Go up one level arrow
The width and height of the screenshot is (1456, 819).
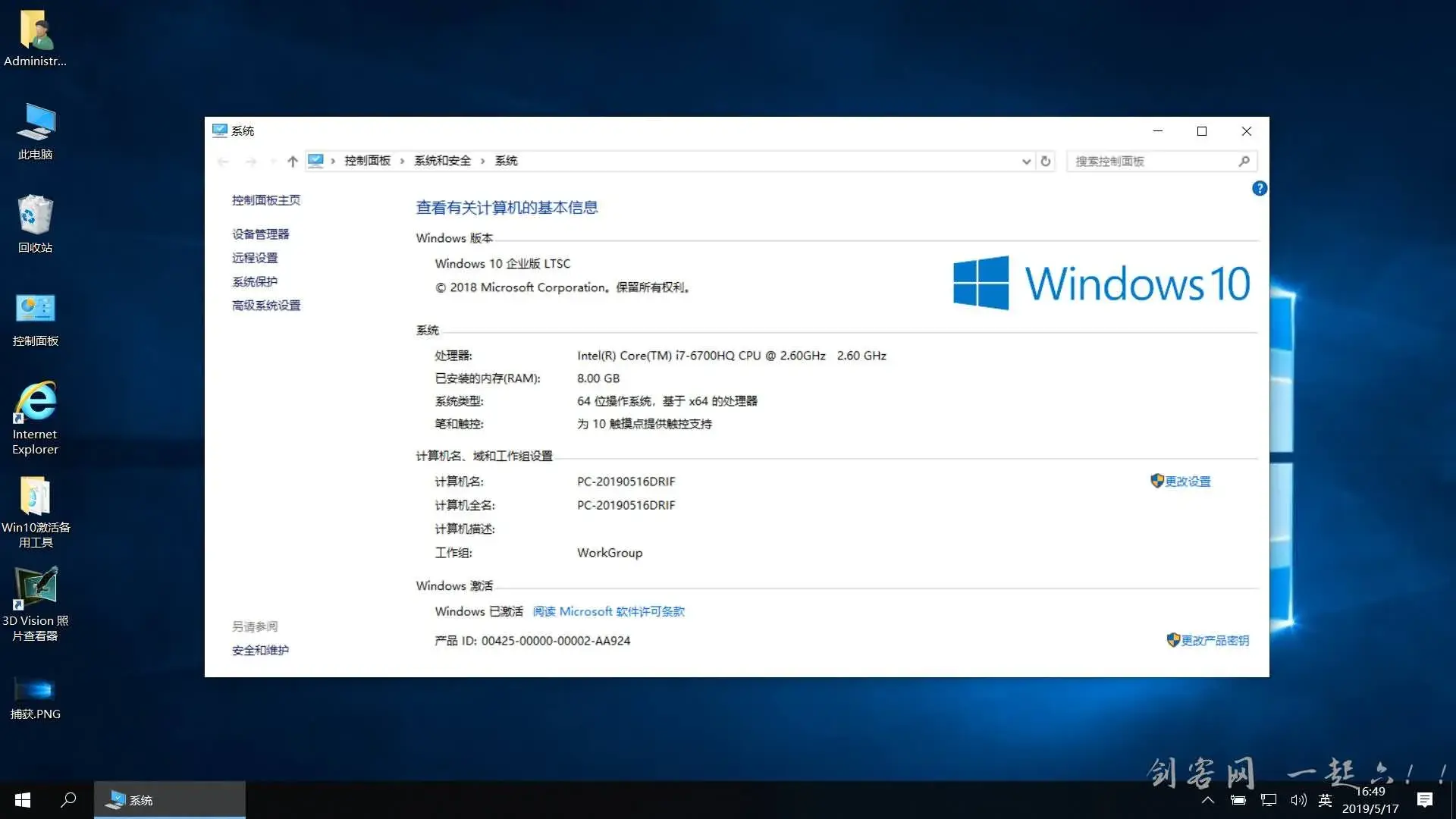[x=293, y=161]
